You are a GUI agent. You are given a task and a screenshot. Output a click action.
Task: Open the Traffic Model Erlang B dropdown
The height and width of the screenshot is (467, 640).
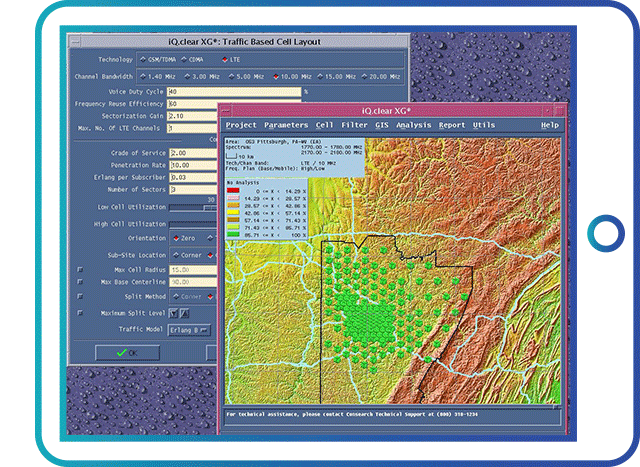pos(189,330)
